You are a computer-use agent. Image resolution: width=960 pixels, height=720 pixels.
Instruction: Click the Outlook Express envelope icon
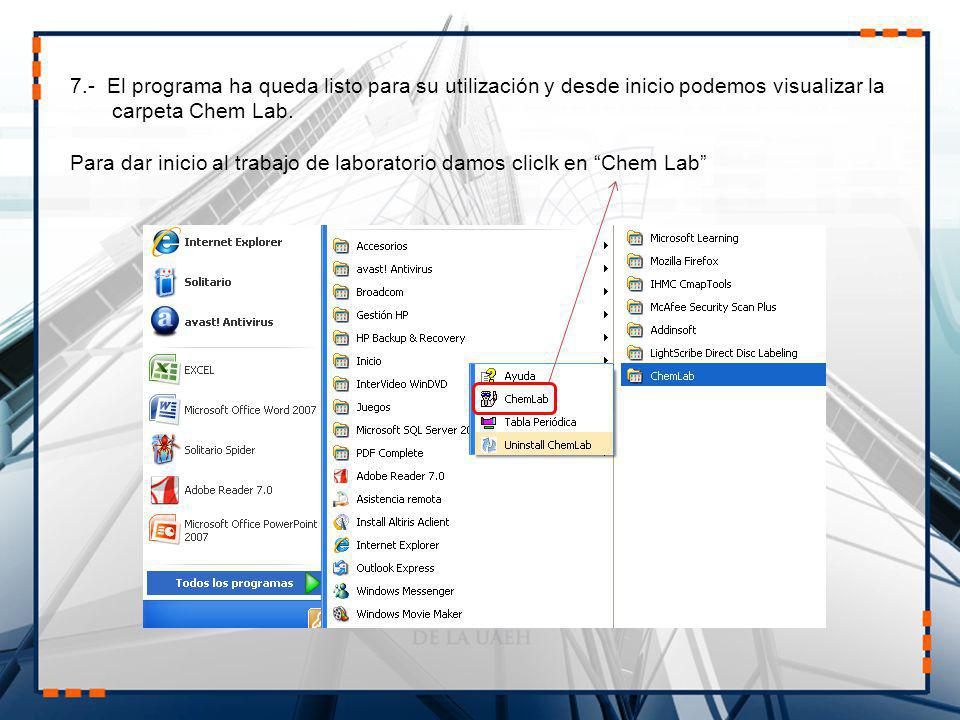(x=341, y=568)
